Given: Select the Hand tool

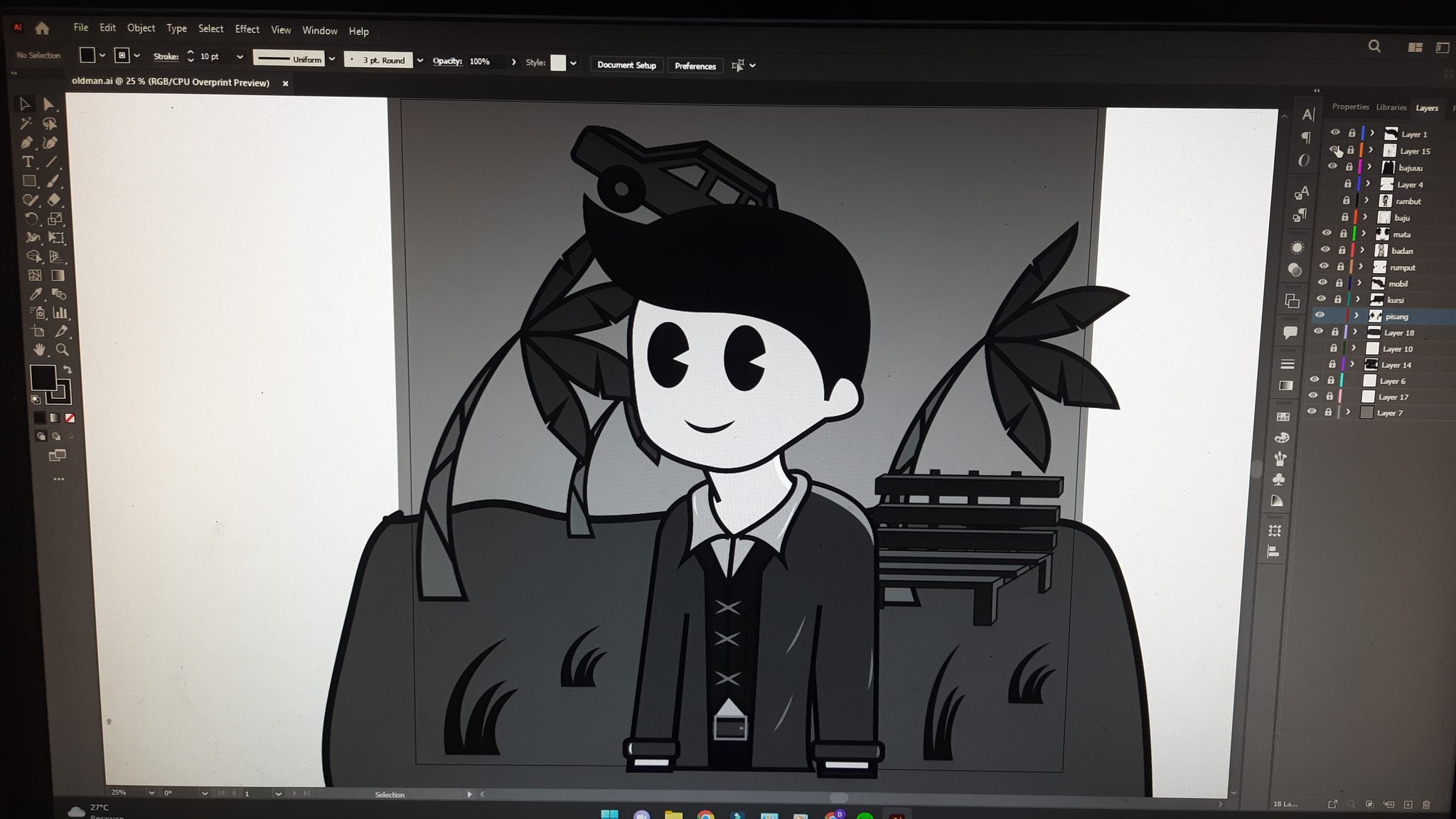Looking at the screenshot, I should [40, 349].
